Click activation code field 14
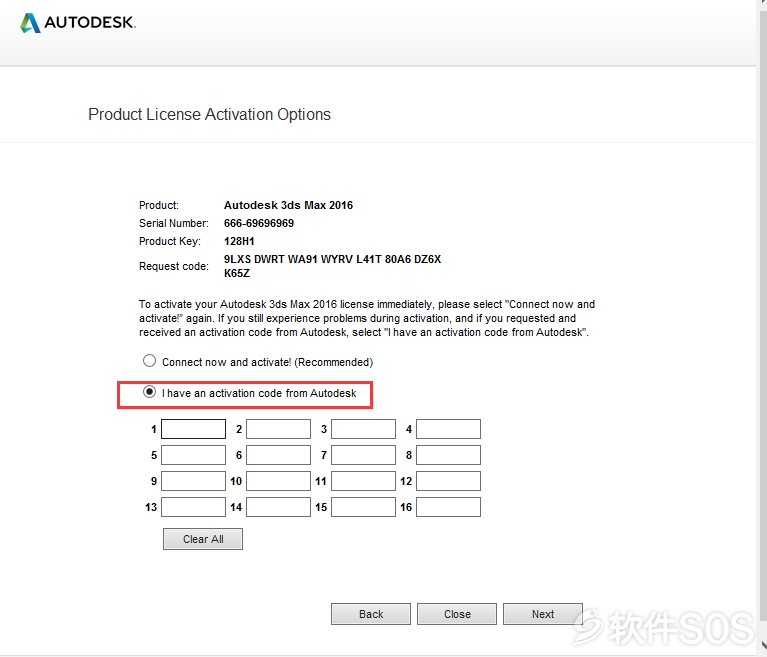The height and width of the screenshot is (657, 767). [x=278, y=507]
